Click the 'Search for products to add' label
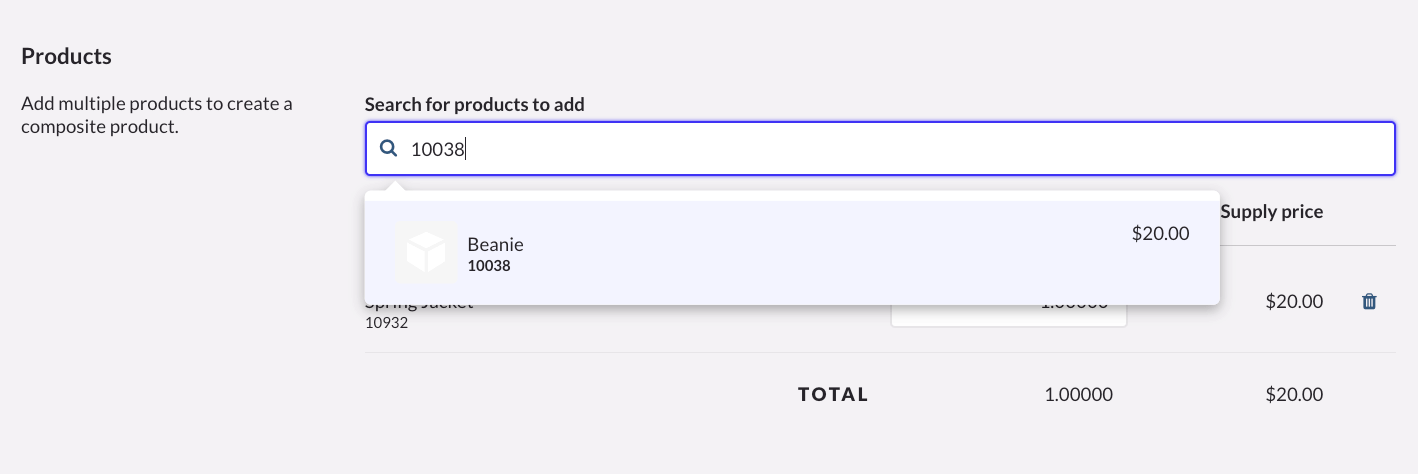This screenshot has width=1418, height=474. pyautogui.click(x=474, y=104)
